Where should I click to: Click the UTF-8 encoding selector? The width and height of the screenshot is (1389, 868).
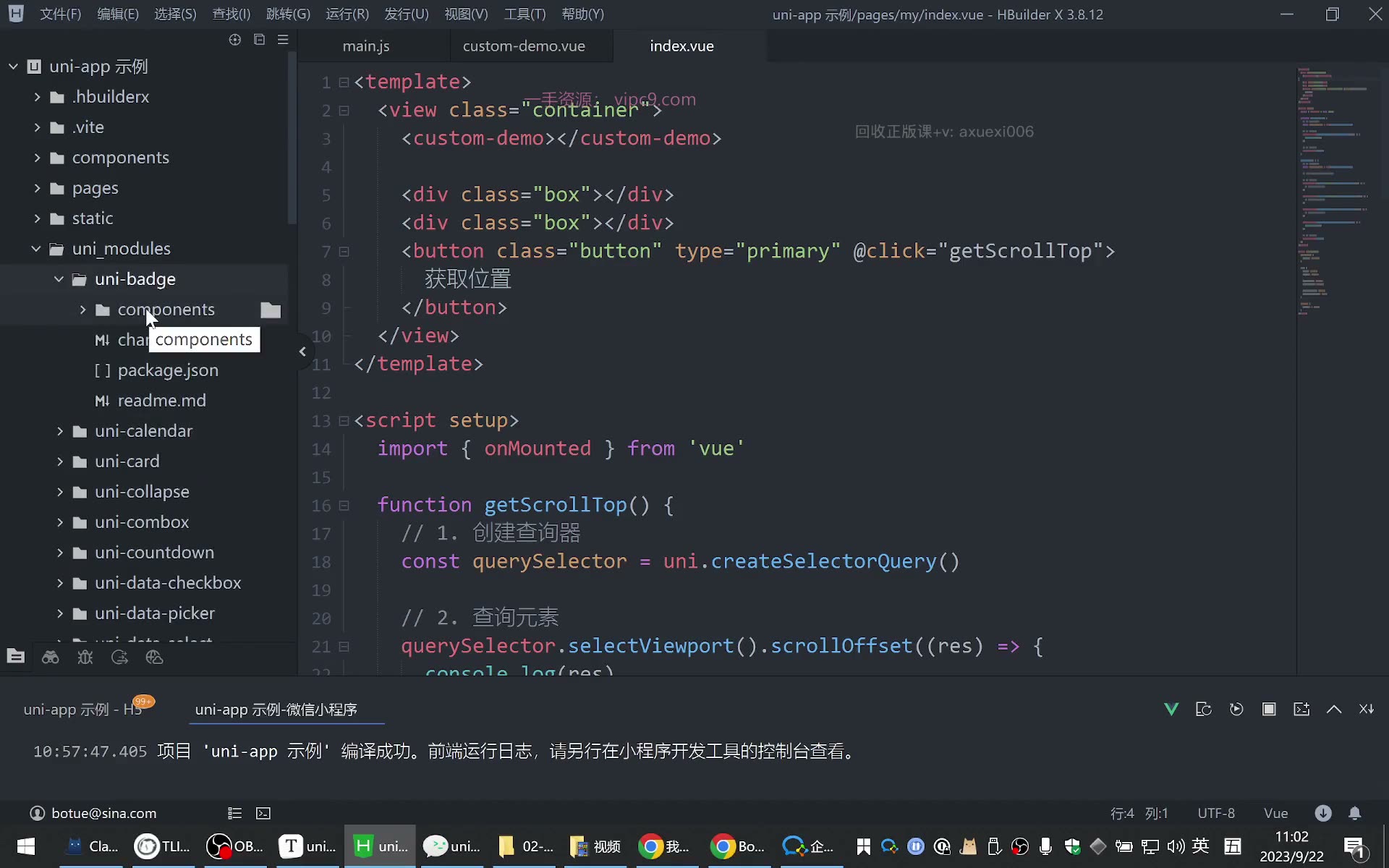click(x=1216, y=813)
